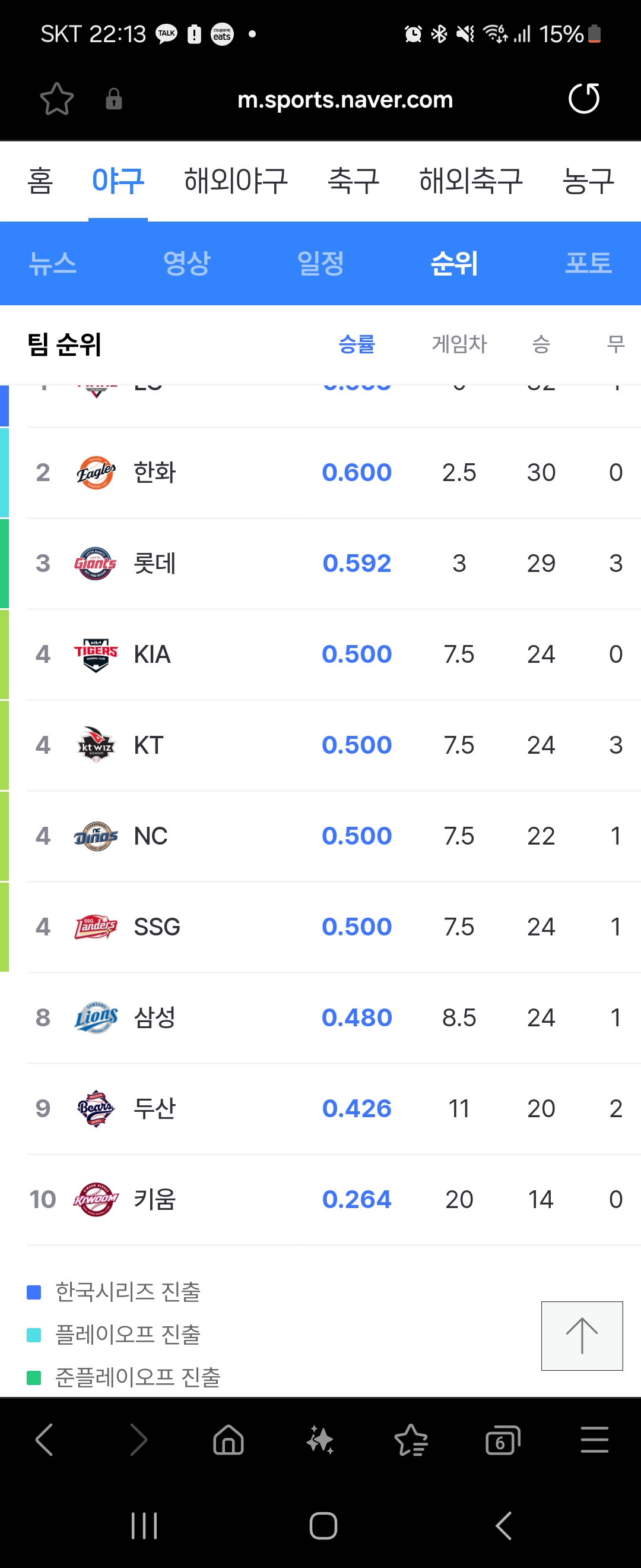The height and width of the screenshot is (1568, 641).
Task: Reload the page with refresh icon
Action: (584, 99)
